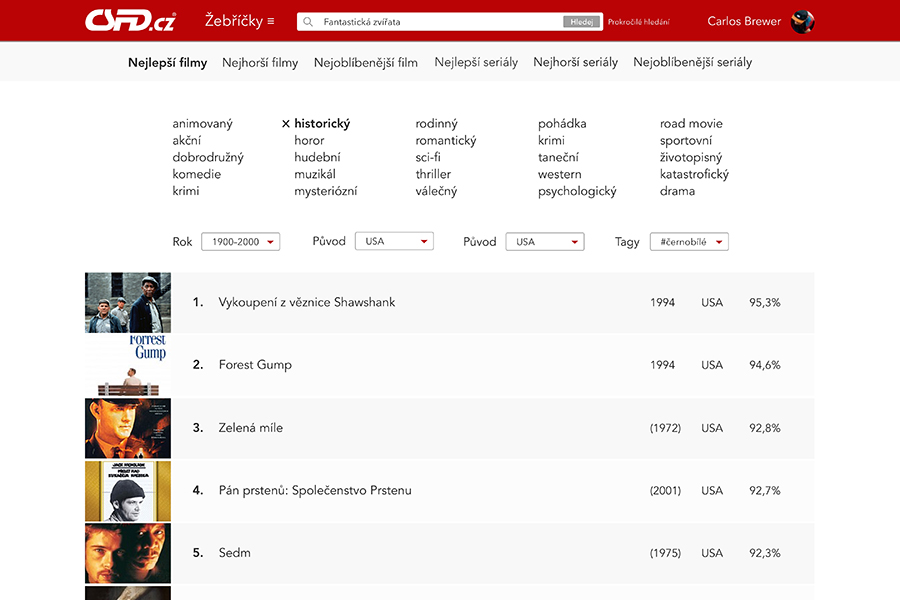900x600 pixels.
Task: Open the Shawshank film poster thumbnail
Action: [x=128, y=302]
